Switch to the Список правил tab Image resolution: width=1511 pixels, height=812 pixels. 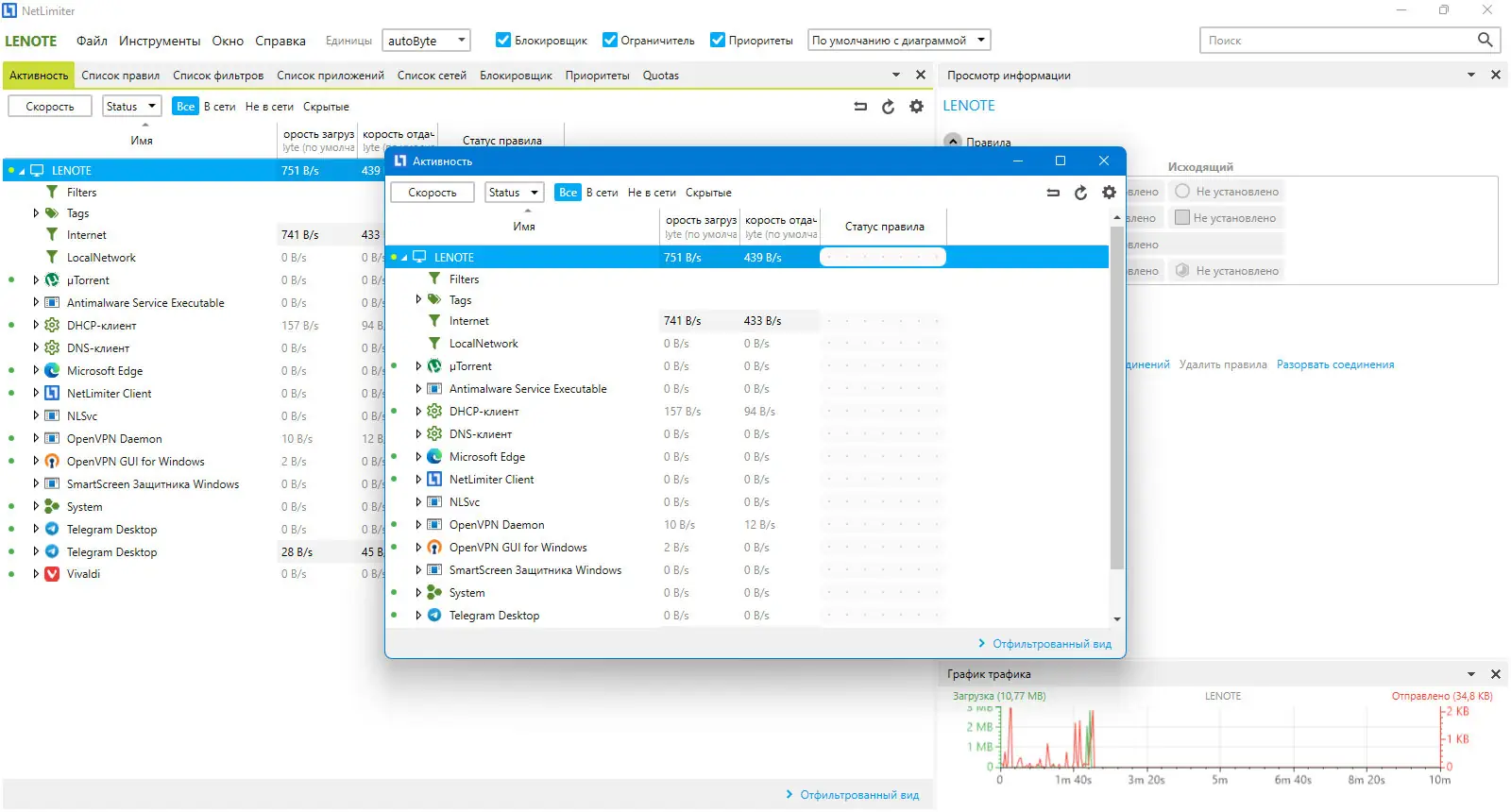pos(120,76)
